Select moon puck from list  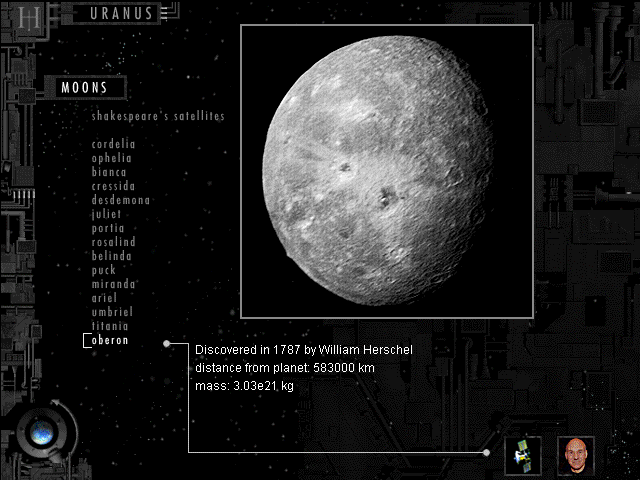[x=104, y=270]
